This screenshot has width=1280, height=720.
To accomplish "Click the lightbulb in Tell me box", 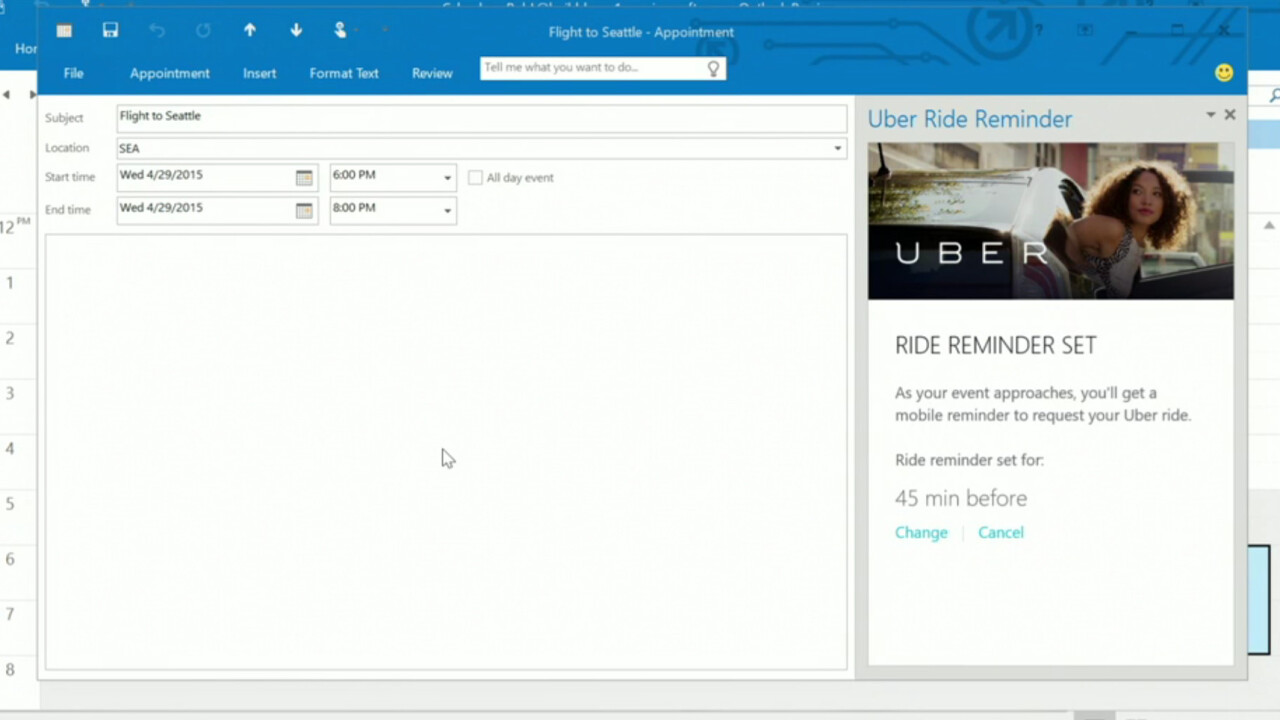I will pyautogui.click(x=713, y=68).
